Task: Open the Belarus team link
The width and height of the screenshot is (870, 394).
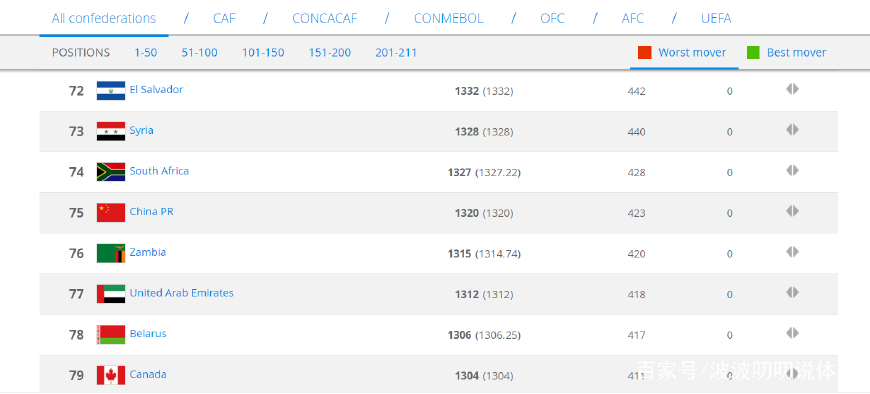Action: click(x=148, y=334)
